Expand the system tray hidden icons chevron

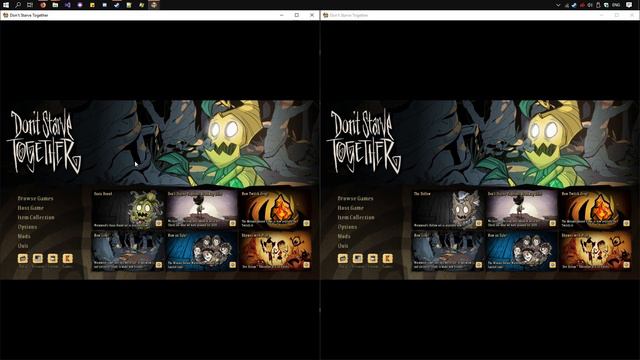558,5
